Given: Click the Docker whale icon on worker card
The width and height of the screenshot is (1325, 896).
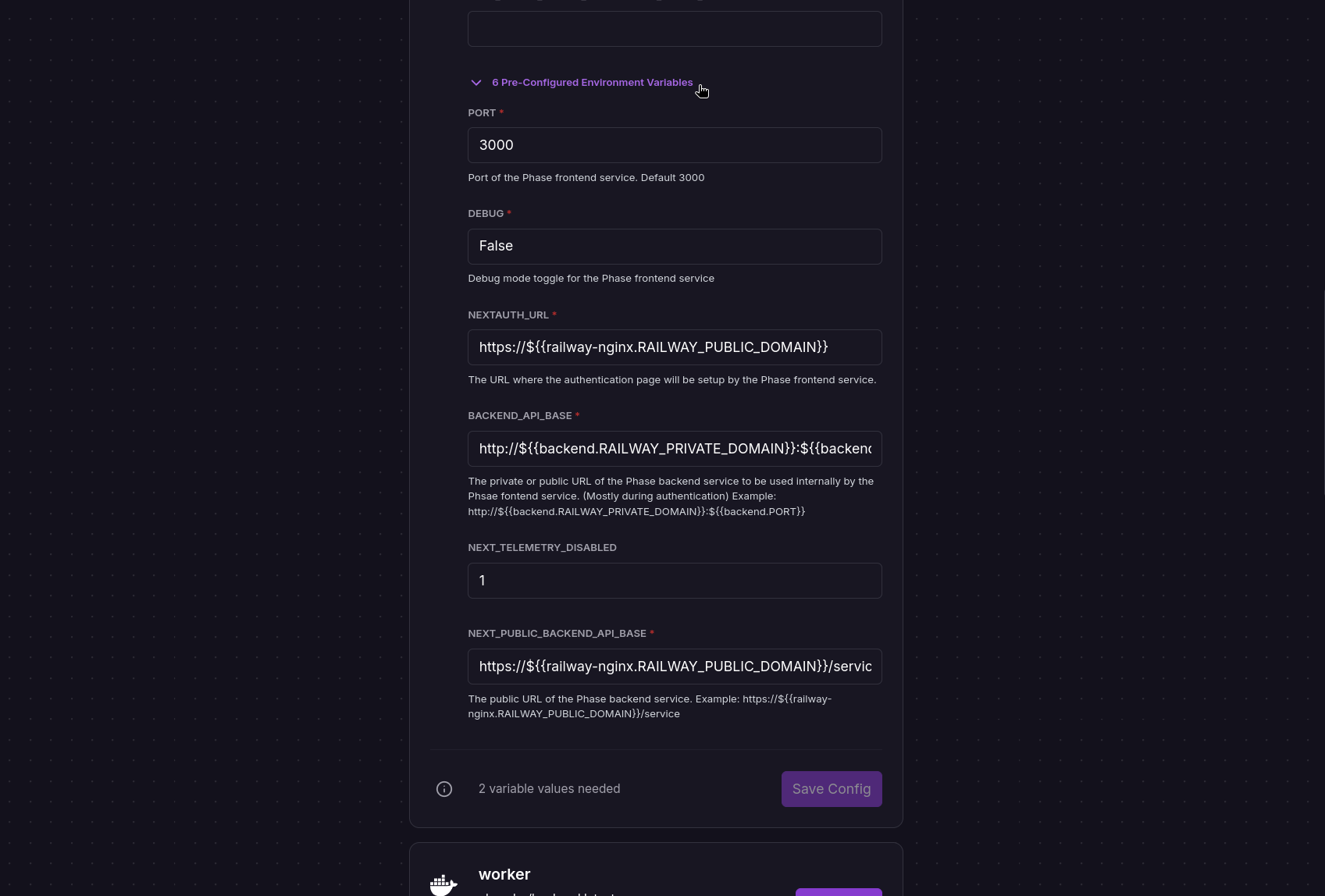Looking at the screenshot, I should tap(443, 884).
